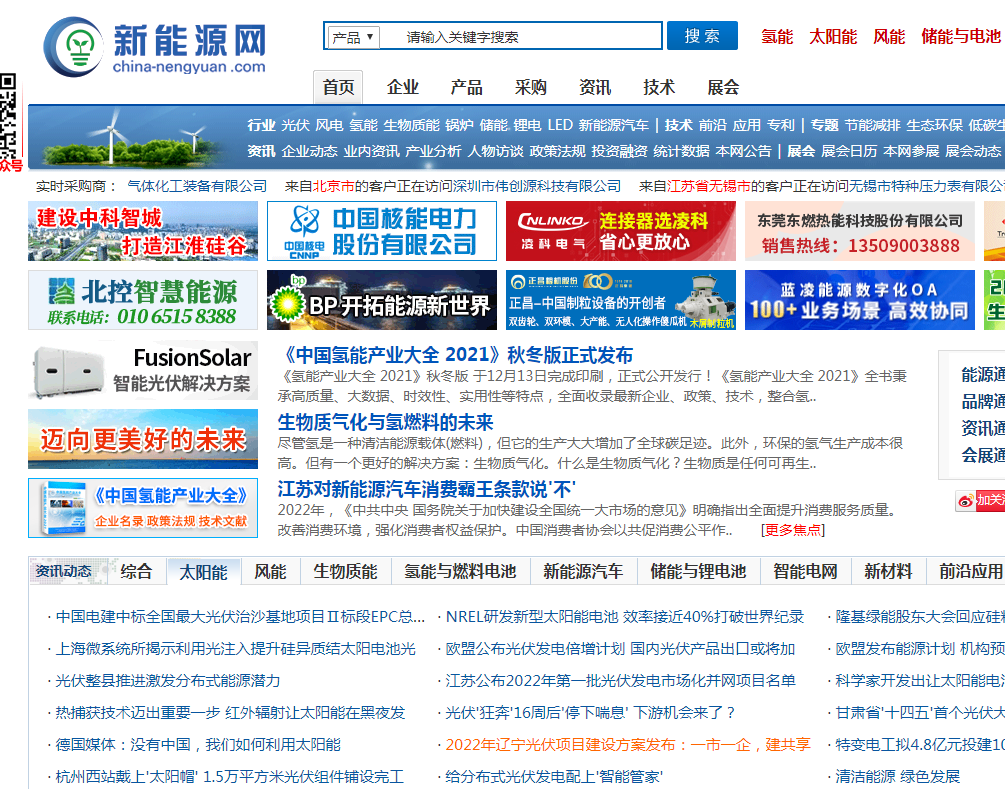Open the 产品 search category dropdown
Viewport: 1005px width, 789px height.
tap(354, 37)
